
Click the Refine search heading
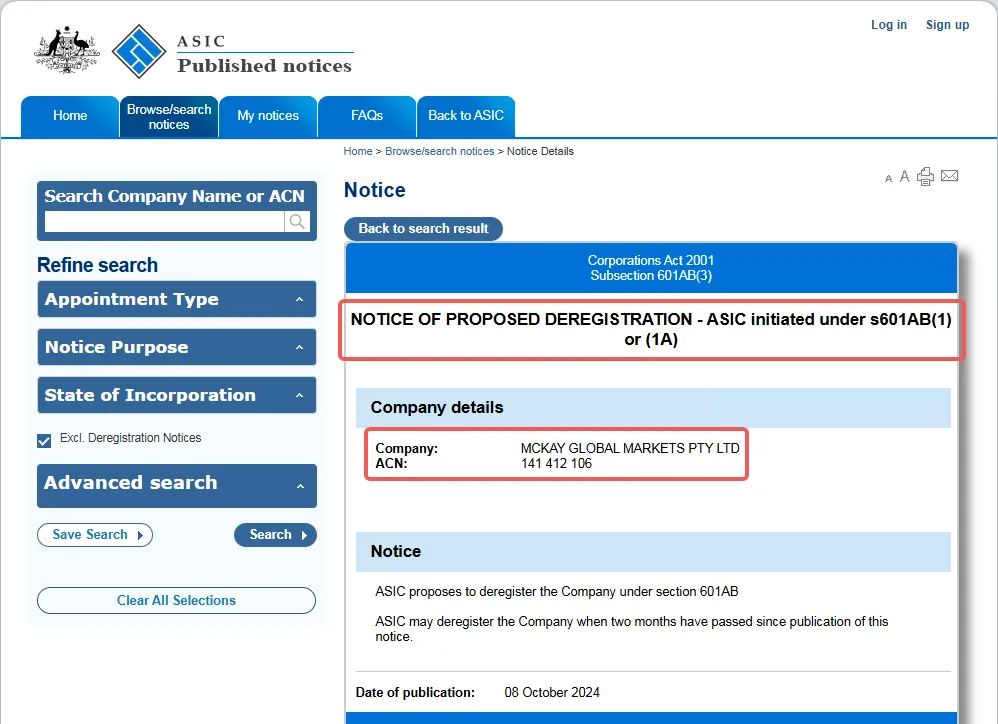tap(97, 265)
